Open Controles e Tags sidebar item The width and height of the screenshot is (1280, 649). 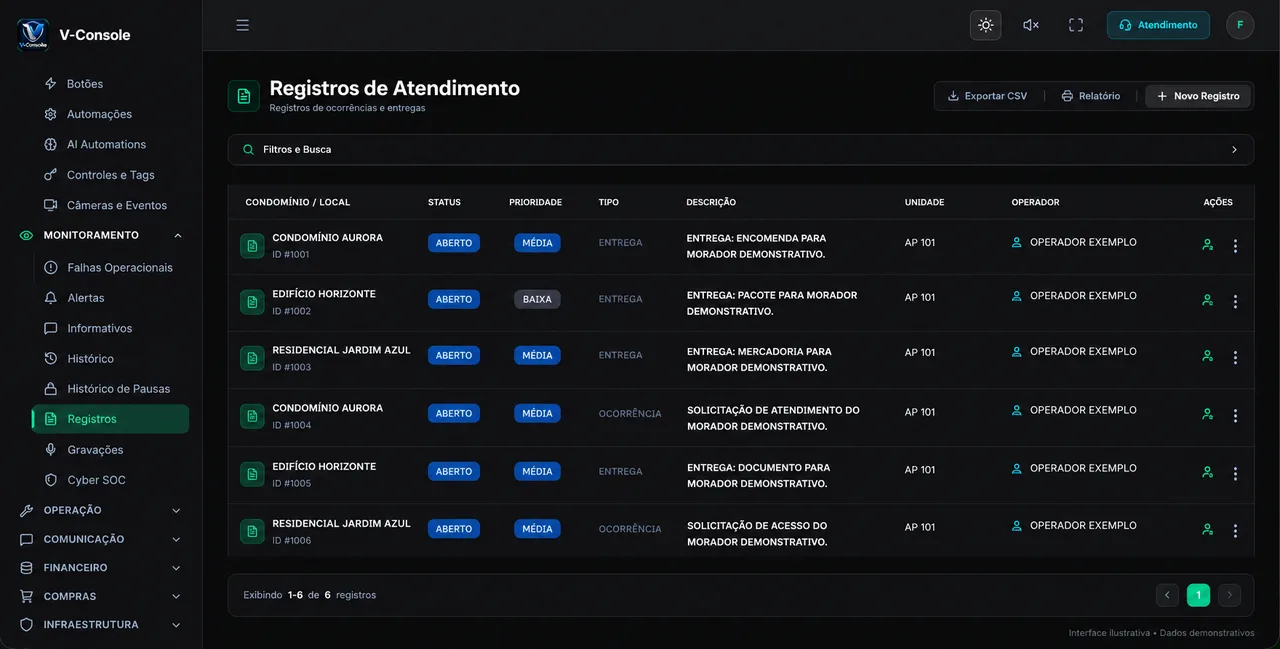[110, 175]
